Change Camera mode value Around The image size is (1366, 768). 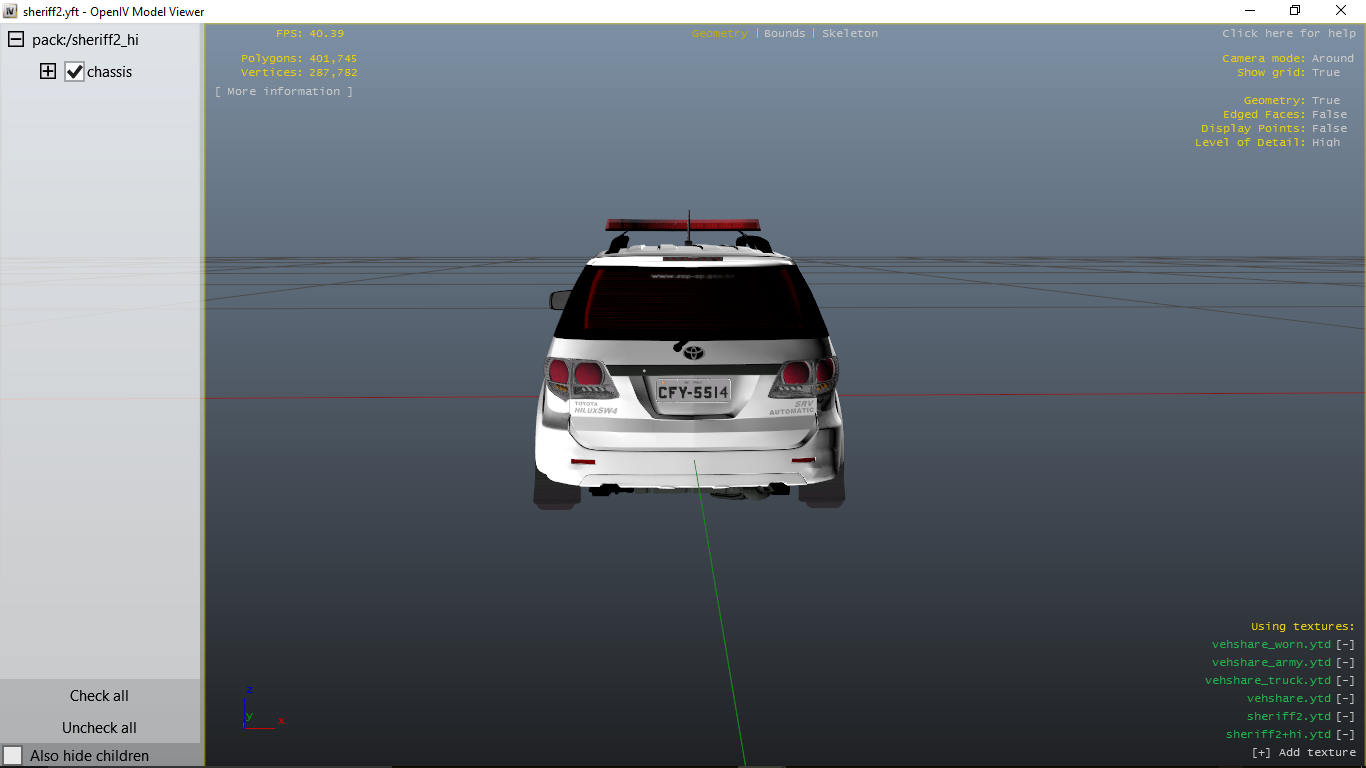pyautogui.click(x=1333, y=58)
